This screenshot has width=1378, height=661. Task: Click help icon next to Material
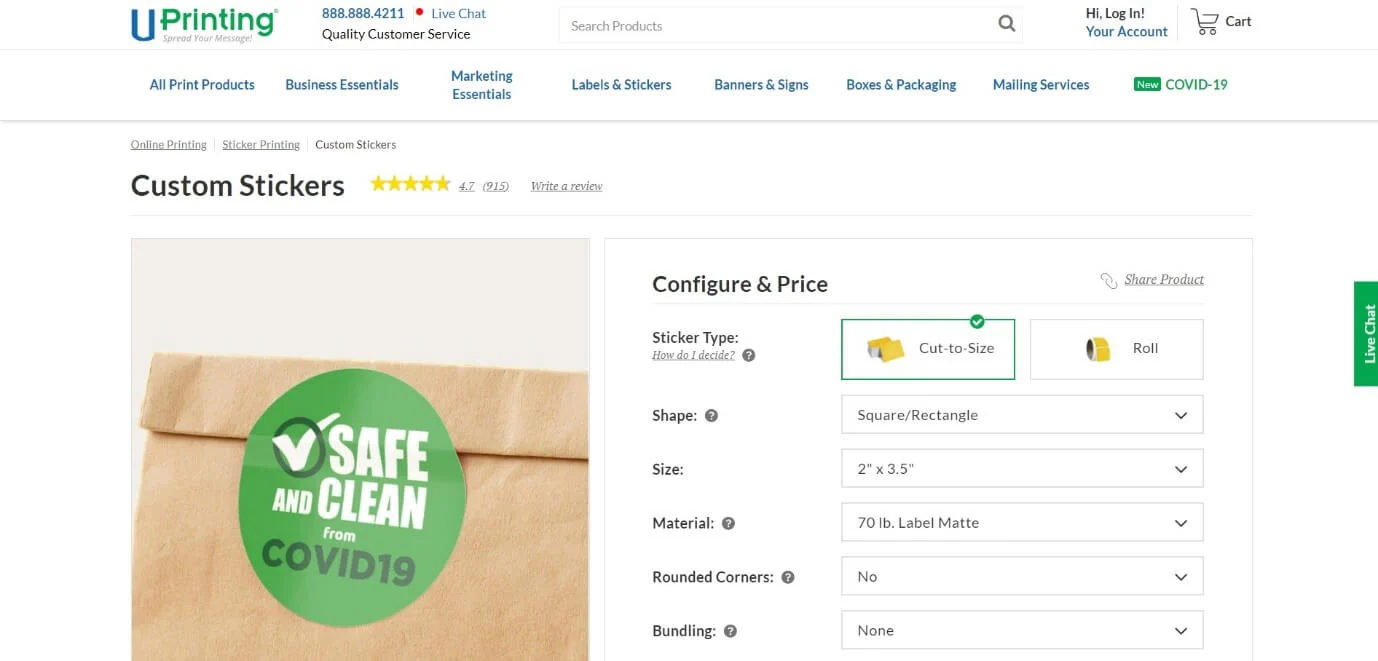(x=728, y=523)
